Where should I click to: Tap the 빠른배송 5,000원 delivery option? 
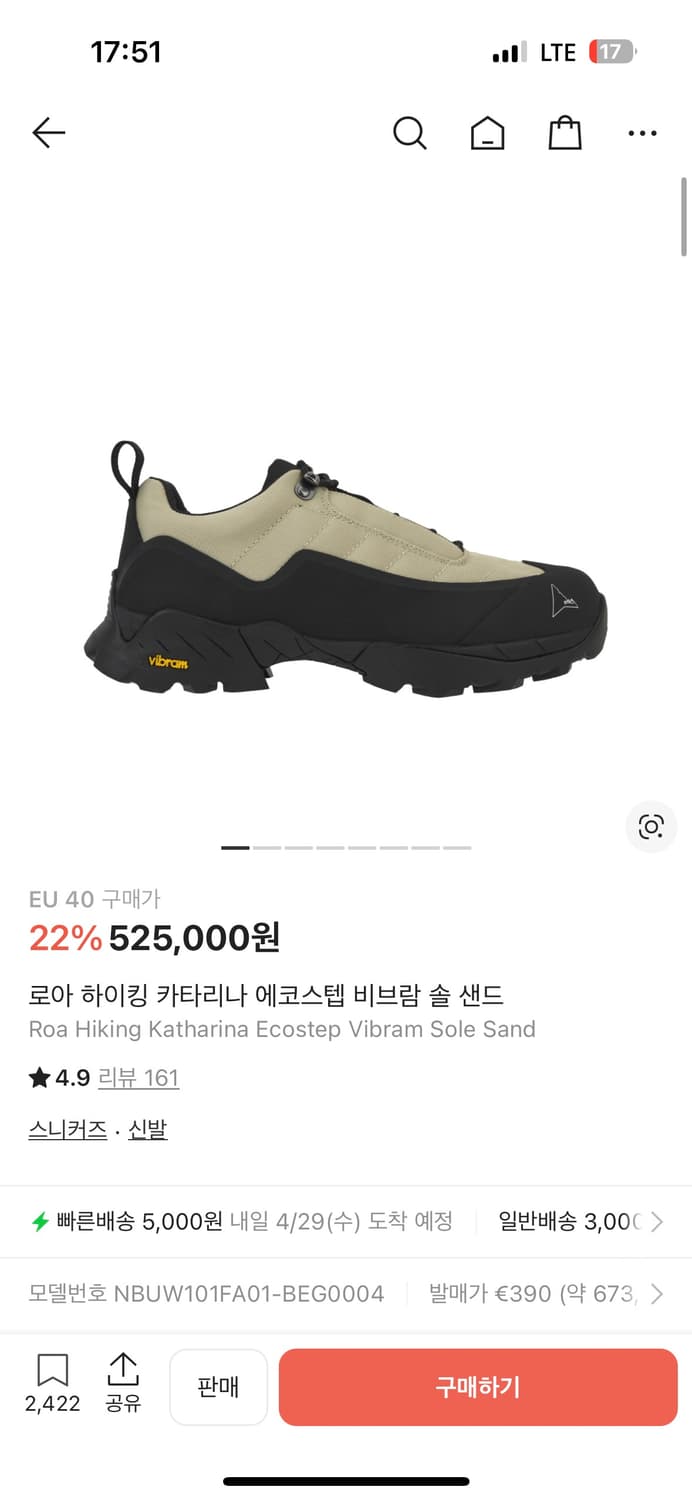(x=127, y=1221)
